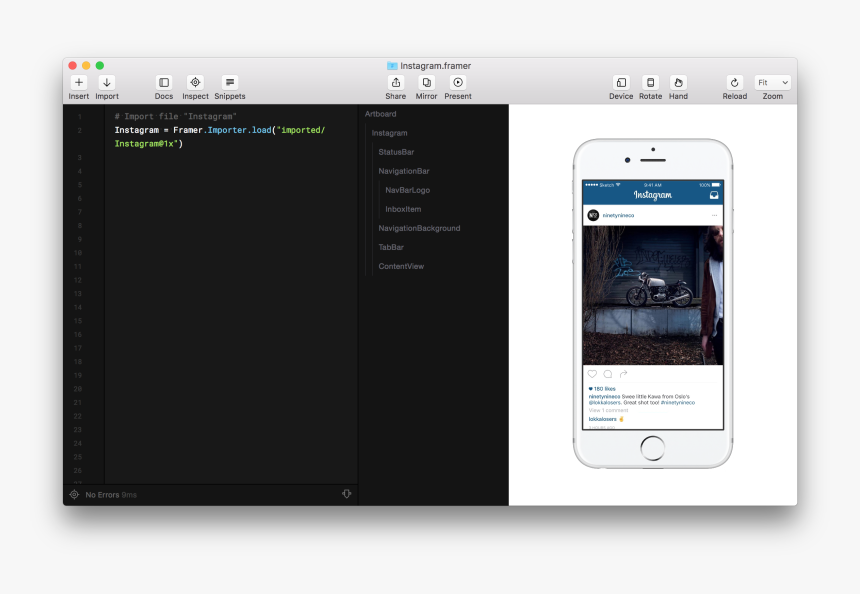The height and width of the screenshot is (594, 860).
Task: Reload the prototype preview
Action: click(x=734, y=83)
